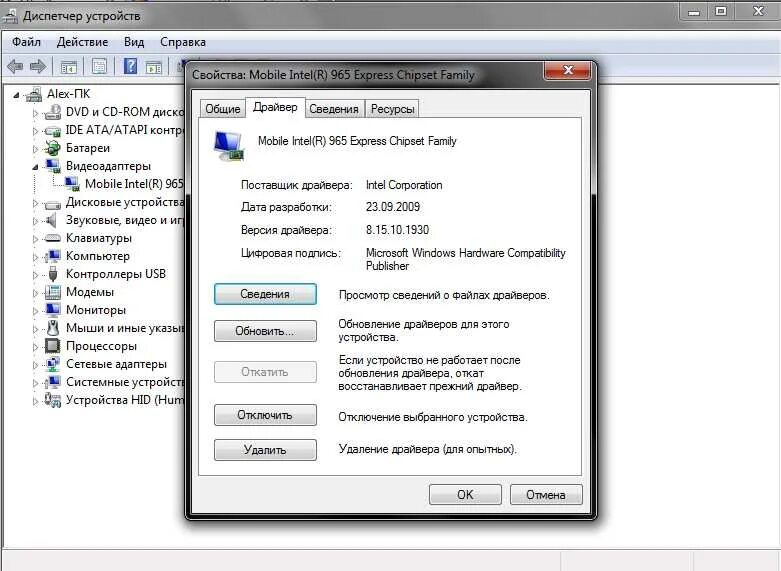Image resolution: width=781 pixels, height=571 pixels.
Task: Close the Свойства dialog with red X
Action: (x=568, y=70)
